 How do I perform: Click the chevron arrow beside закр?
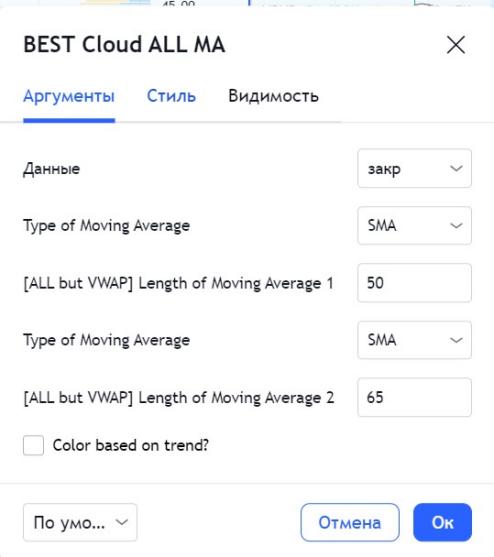point(456,168)
